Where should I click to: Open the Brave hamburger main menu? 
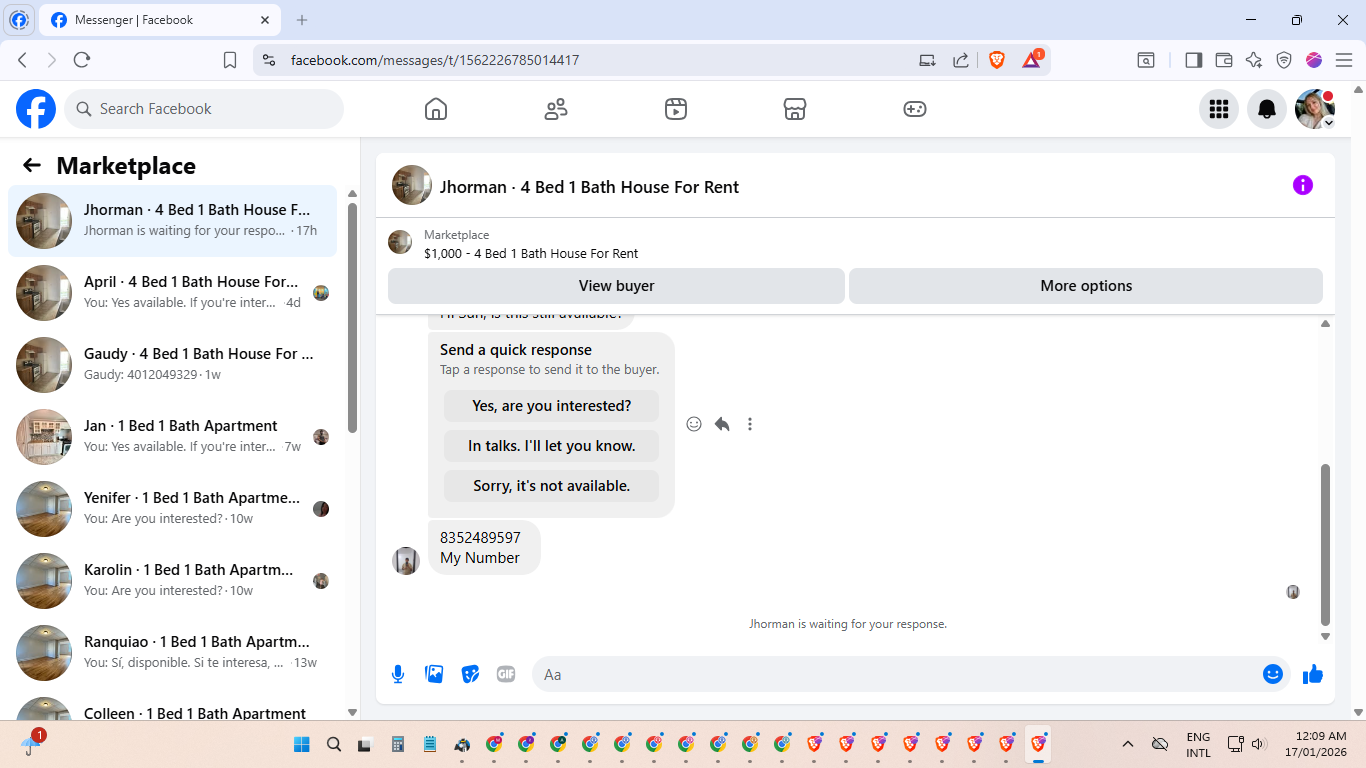click(1344, 60)
